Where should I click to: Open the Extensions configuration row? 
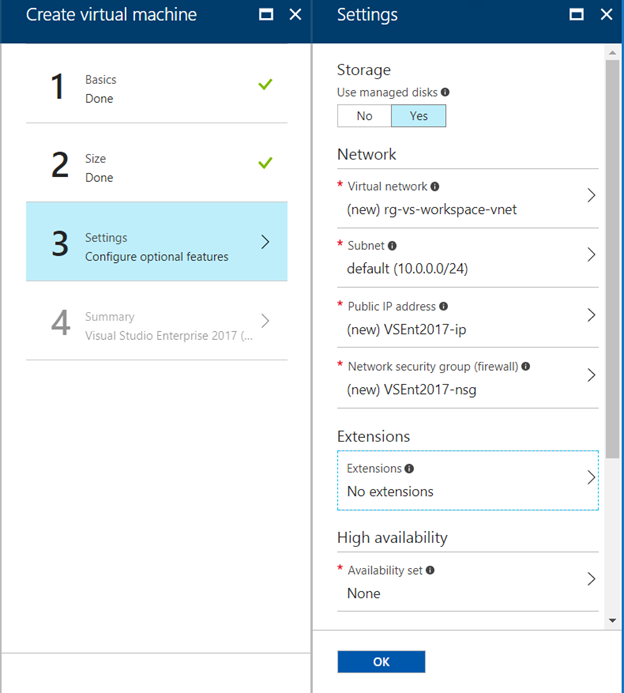(x=467, y=480)
